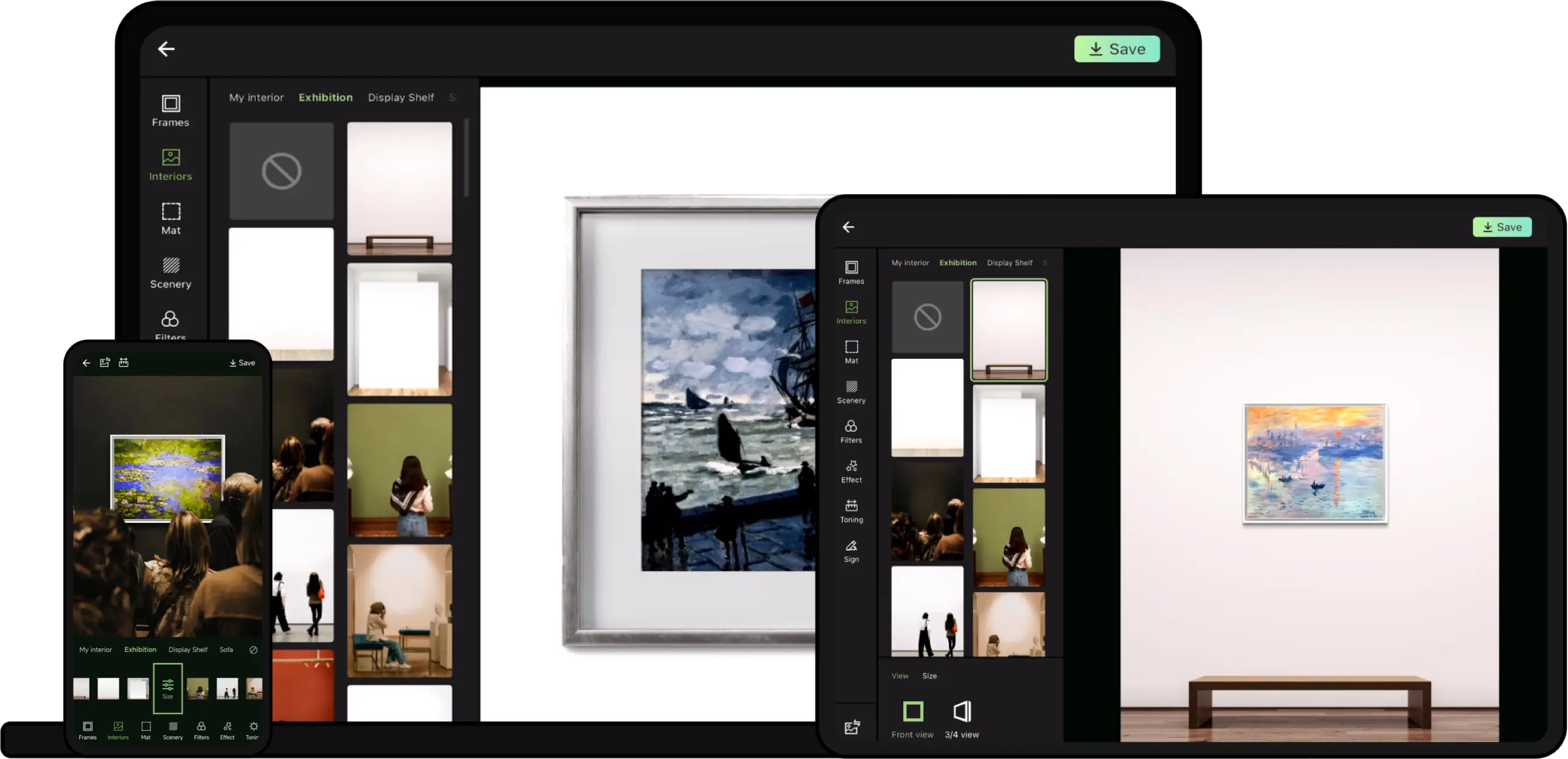Switch to Exhibition tab on the laptop
1568x759 pixels.
tap(326, 97)
